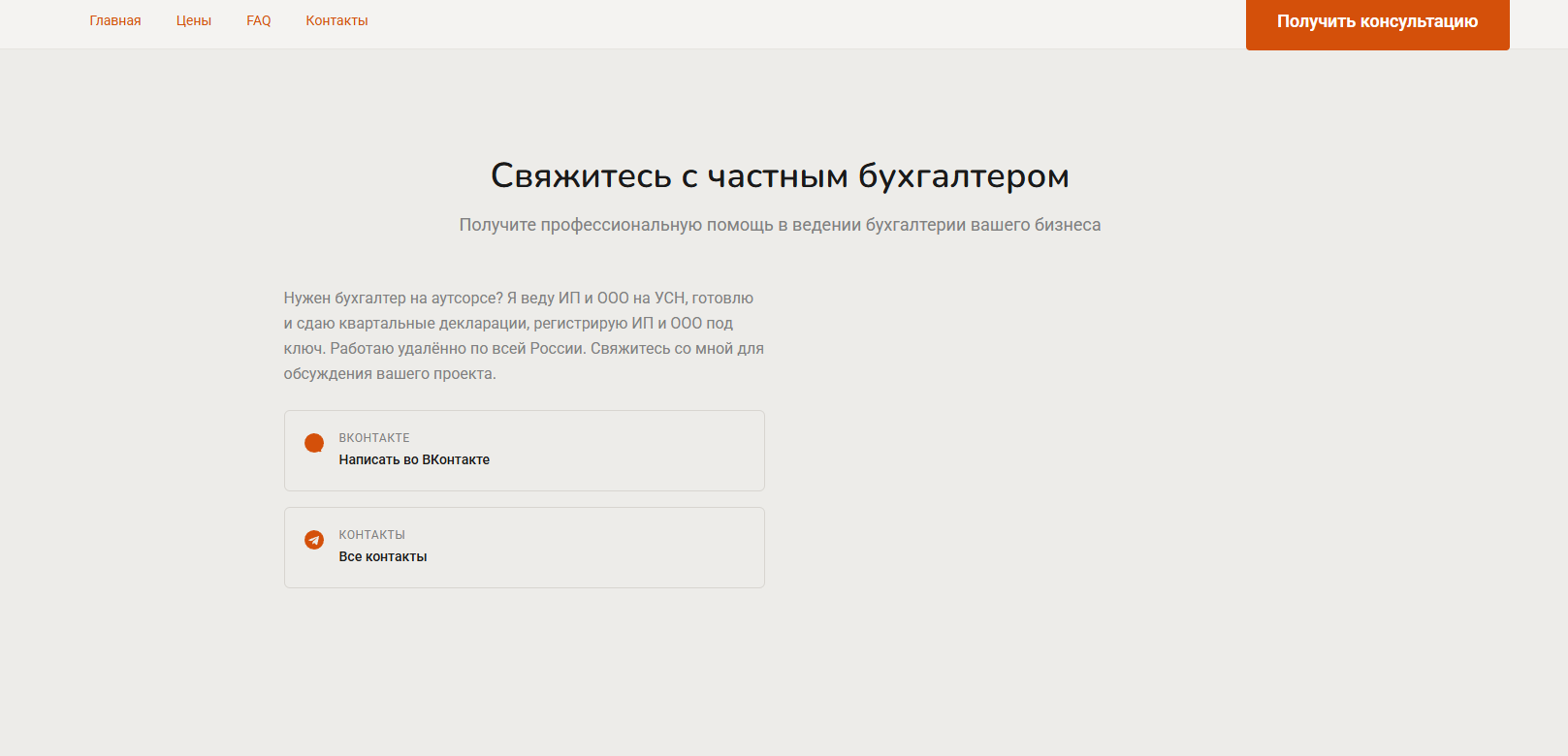Click the small ВКОНТАКТЕ card label
The width and height of the screenshot is (1568, 756).
tap(374, 438)
